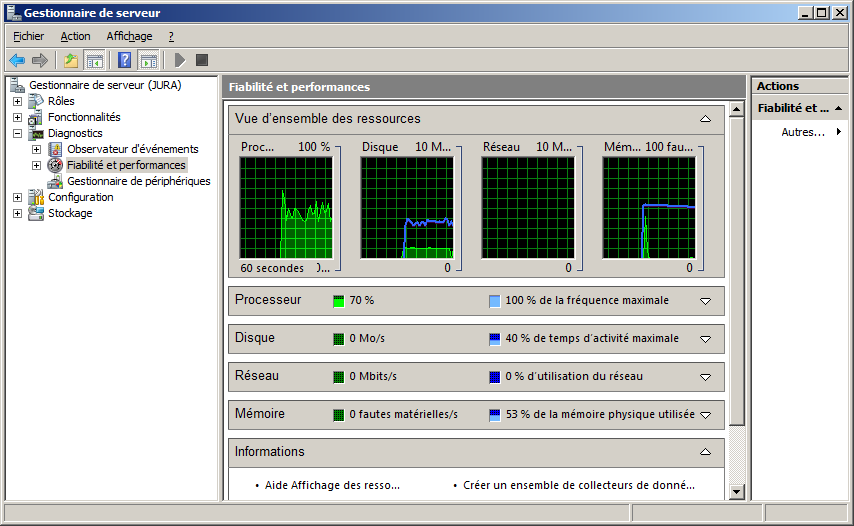Open the Fichier menu
The width and height of the screenshot is (854, 526).
(28, 36)
